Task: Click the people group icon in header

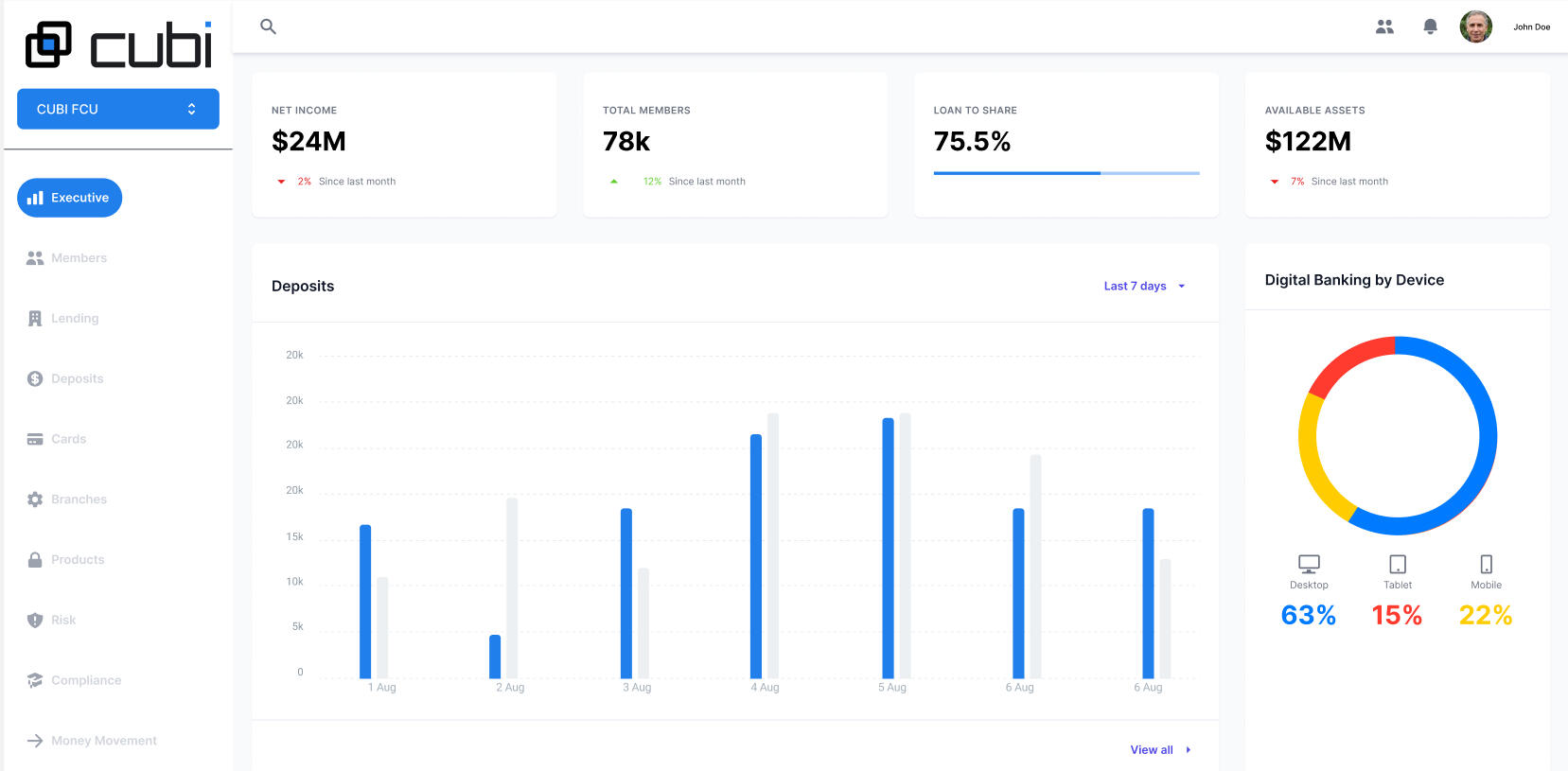Action: (x=1384, y=26)
